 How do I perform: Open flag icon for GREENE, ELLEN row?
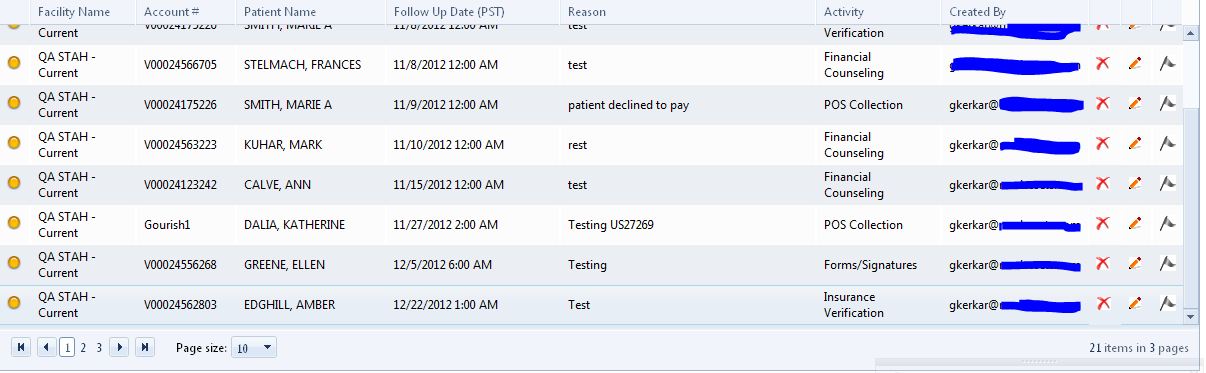pos(1166,263)
